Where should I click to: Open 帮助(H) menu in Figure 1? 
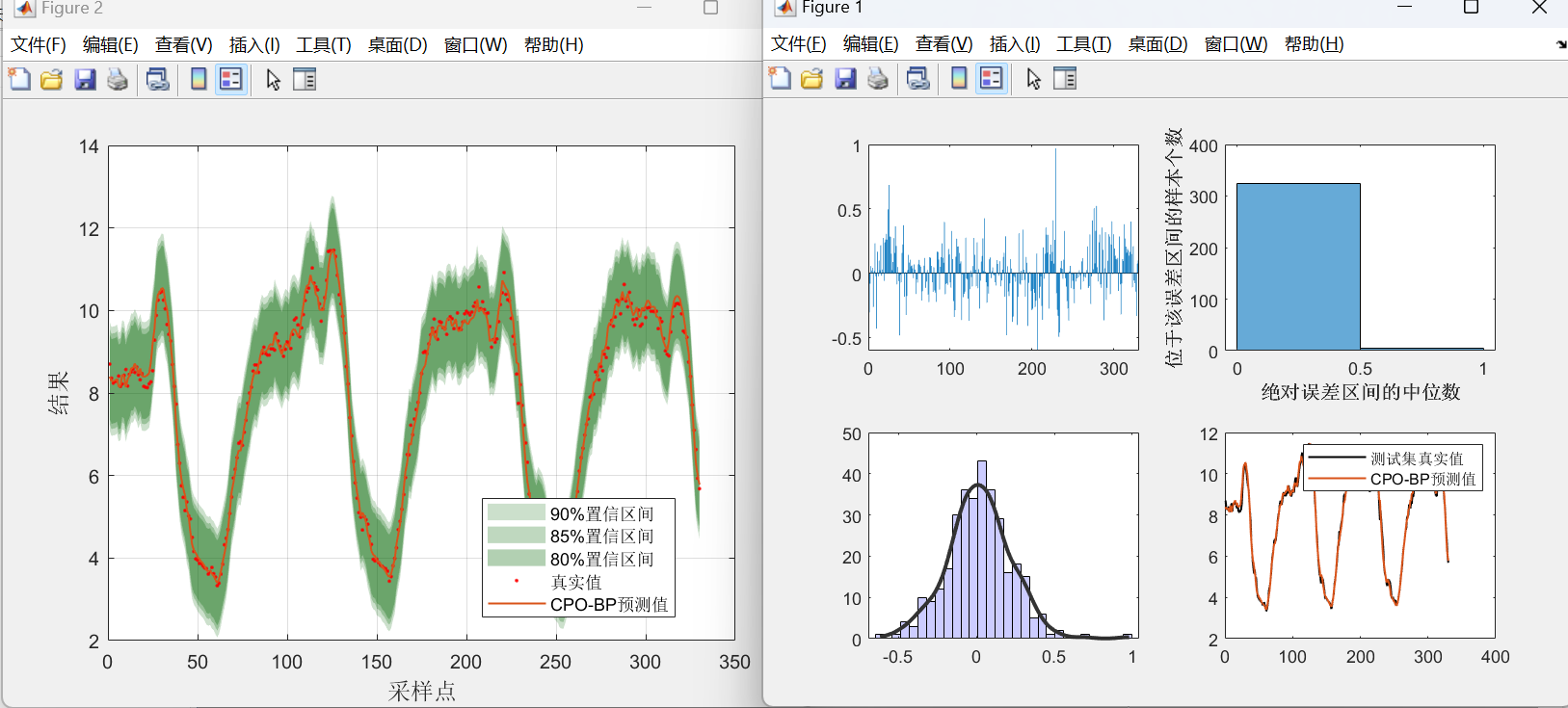click(x=1315, y=44)
